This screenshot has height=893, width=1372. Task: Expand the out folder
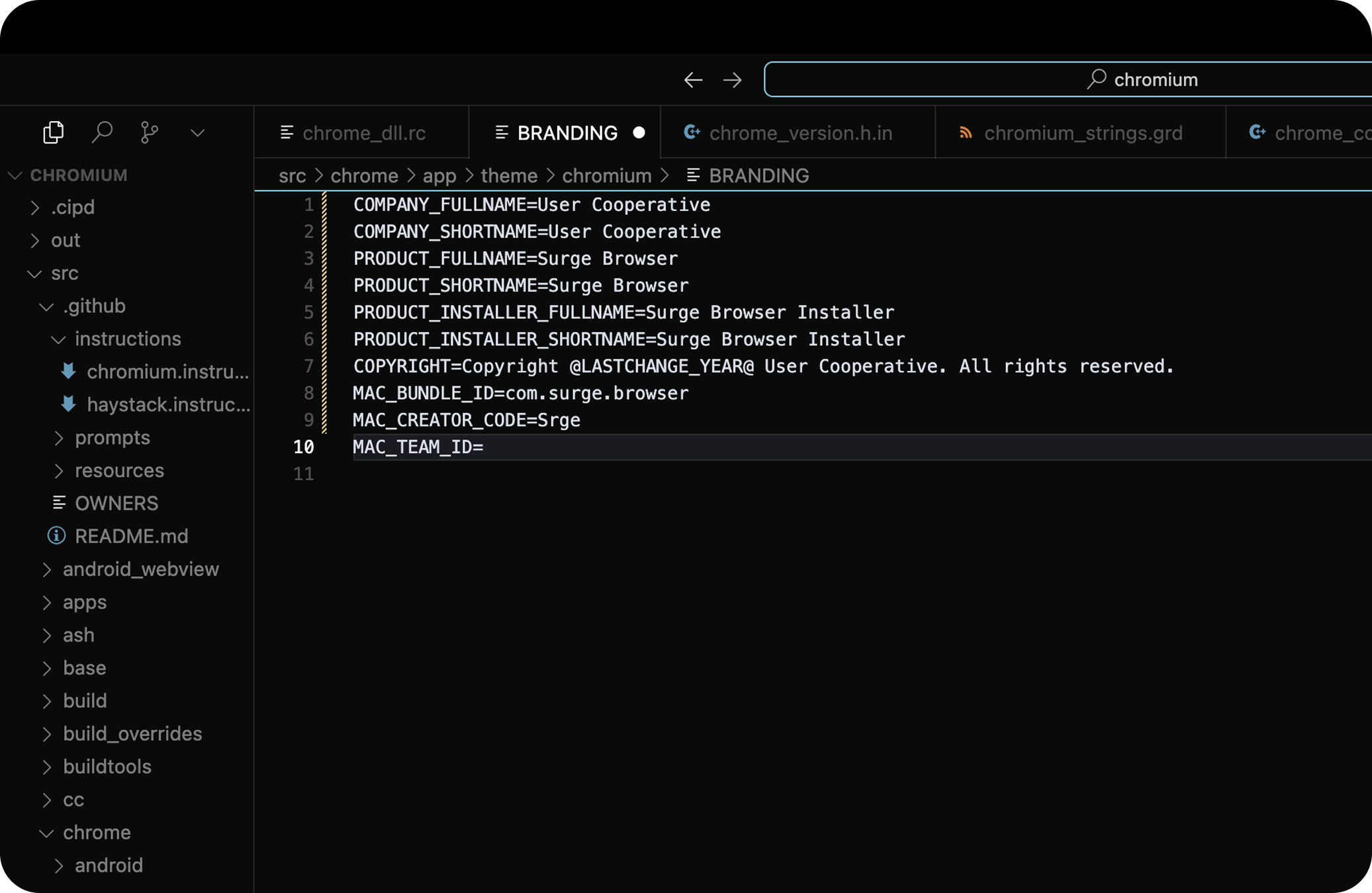coord(127,240)
